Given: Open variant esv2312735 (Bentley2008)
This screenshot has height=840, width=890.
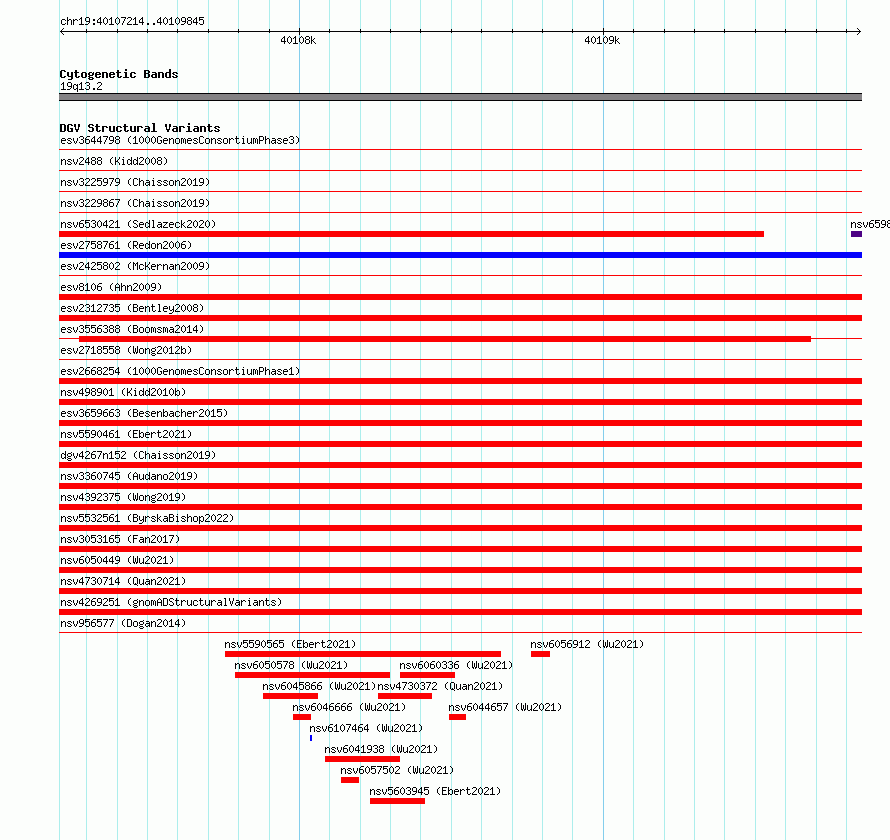Looking at the screenshot, I should tap(132, 308).
